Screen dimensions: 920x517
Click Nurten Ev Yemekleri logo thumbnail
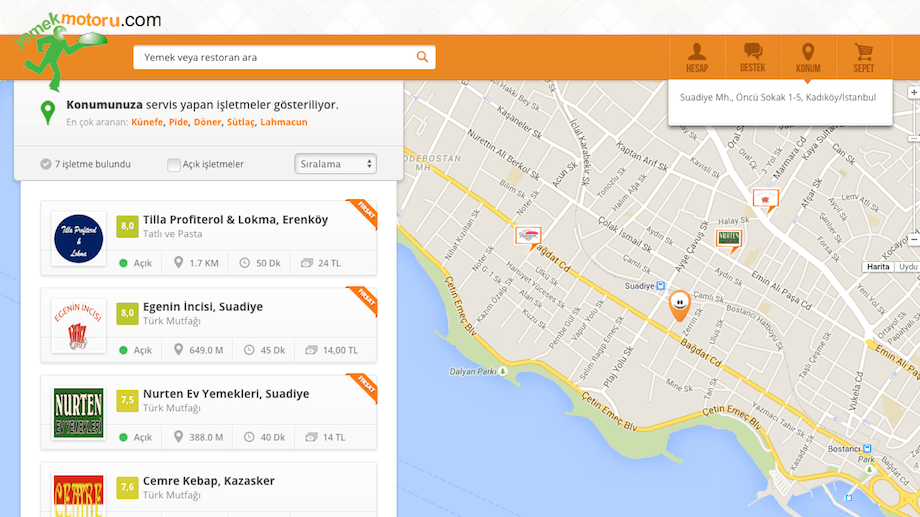(x=79, y=413)
